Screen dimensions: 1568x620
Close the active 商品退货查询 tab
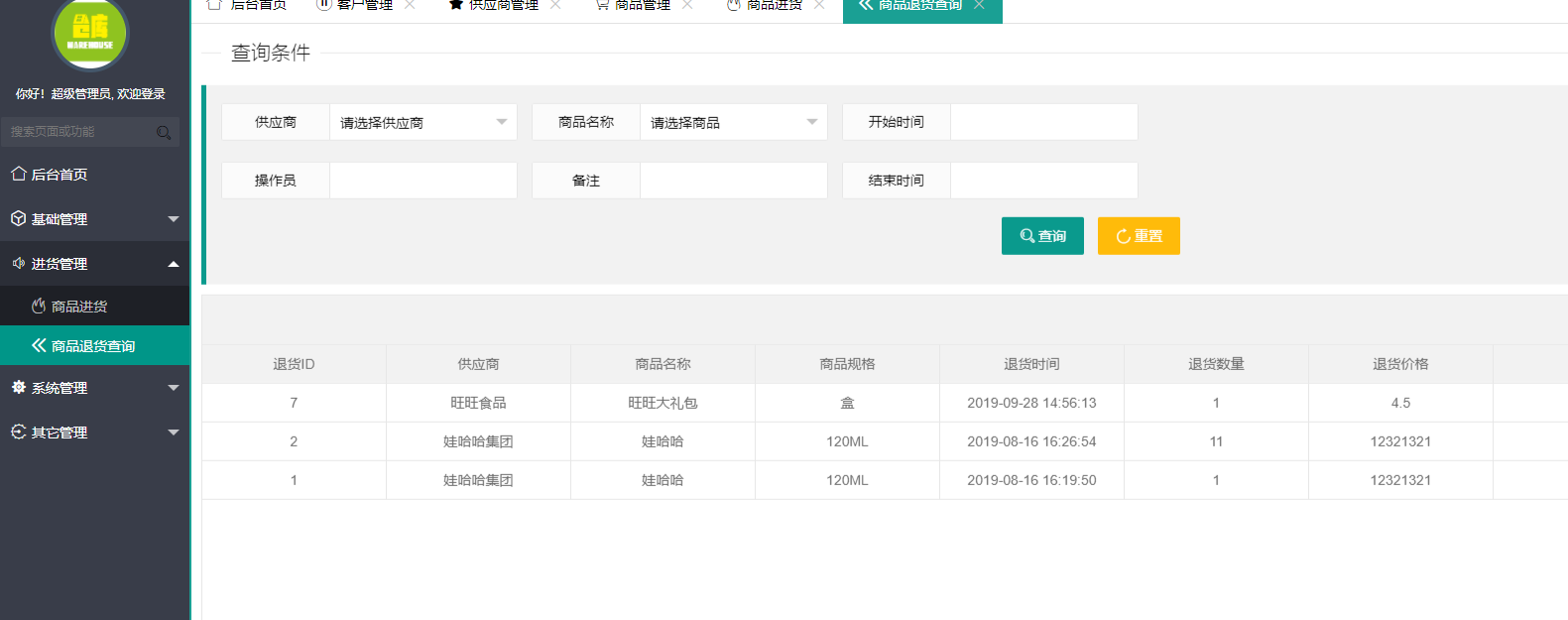pyautogui.click(x=979, y=5)
